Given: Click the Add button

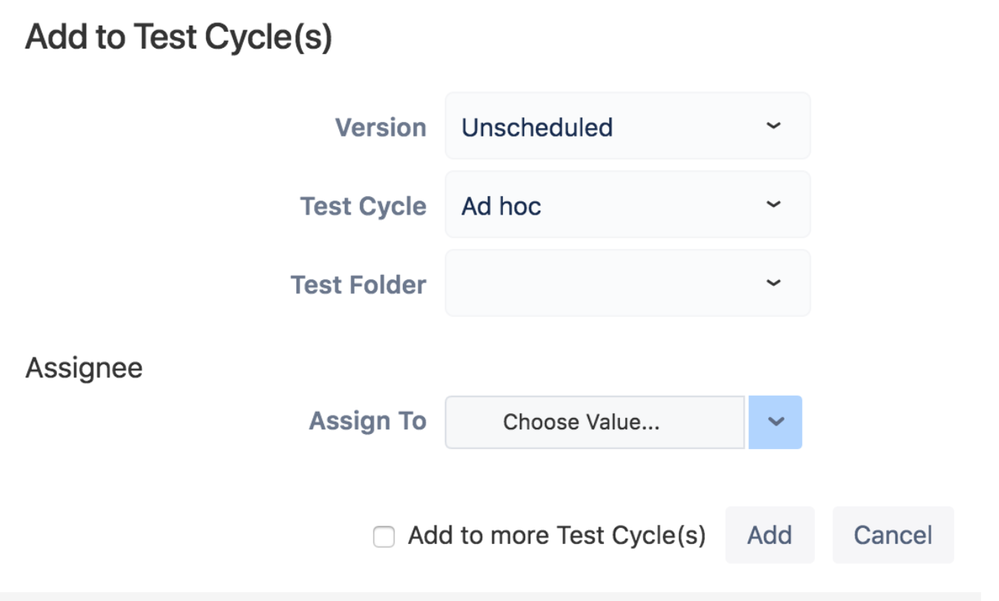Looking at the screenshot, I should click(770, 535).
